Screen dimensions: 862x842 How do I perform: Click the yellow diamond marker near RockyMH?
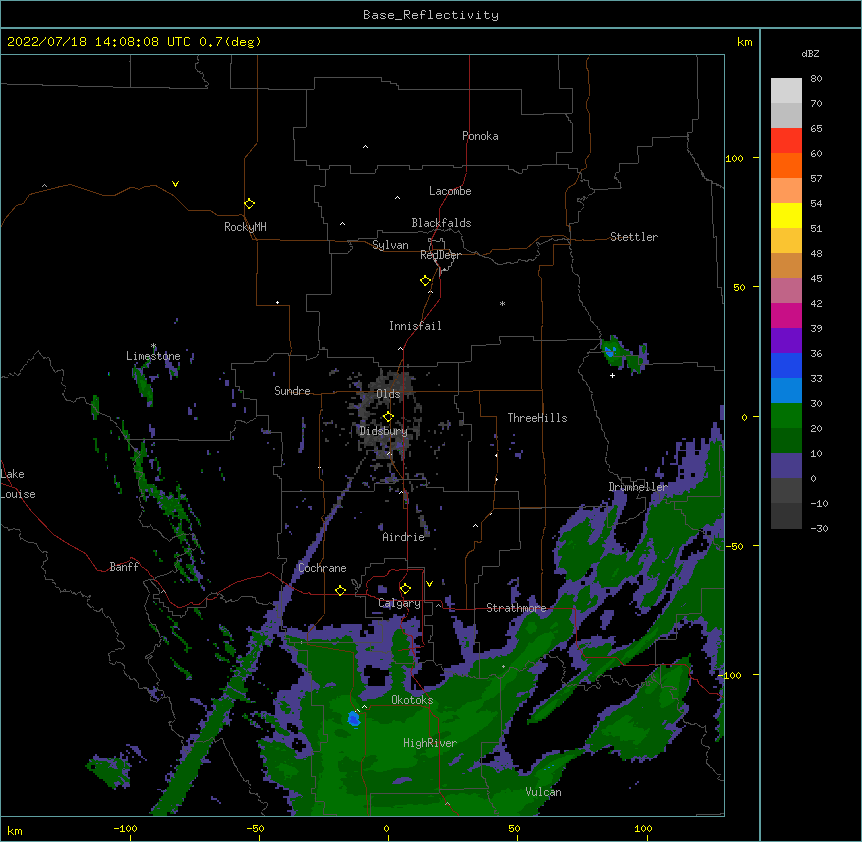coord(249,204)
